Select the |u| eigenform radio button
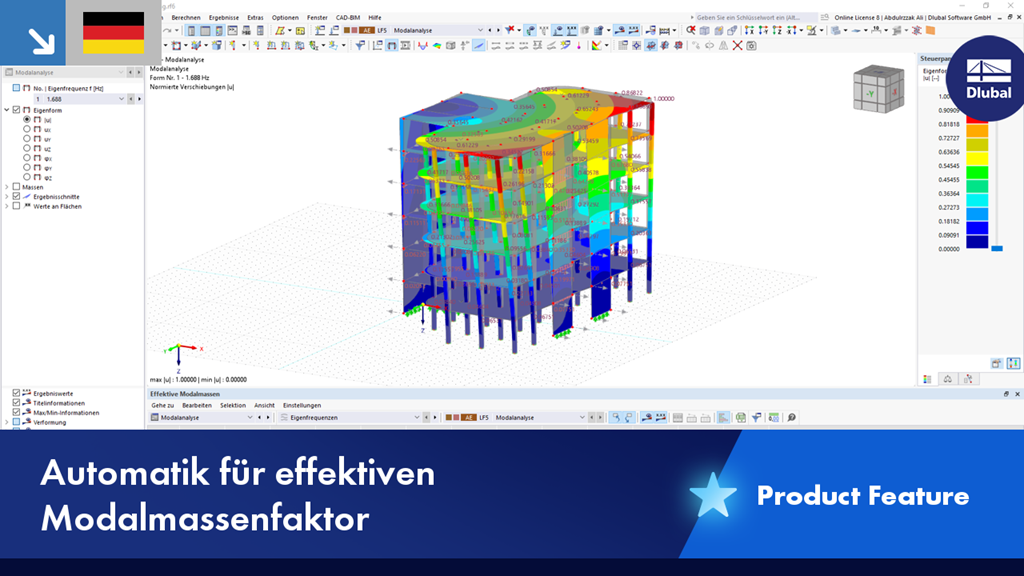This screenshot has height=576, width=1024. 27,120
